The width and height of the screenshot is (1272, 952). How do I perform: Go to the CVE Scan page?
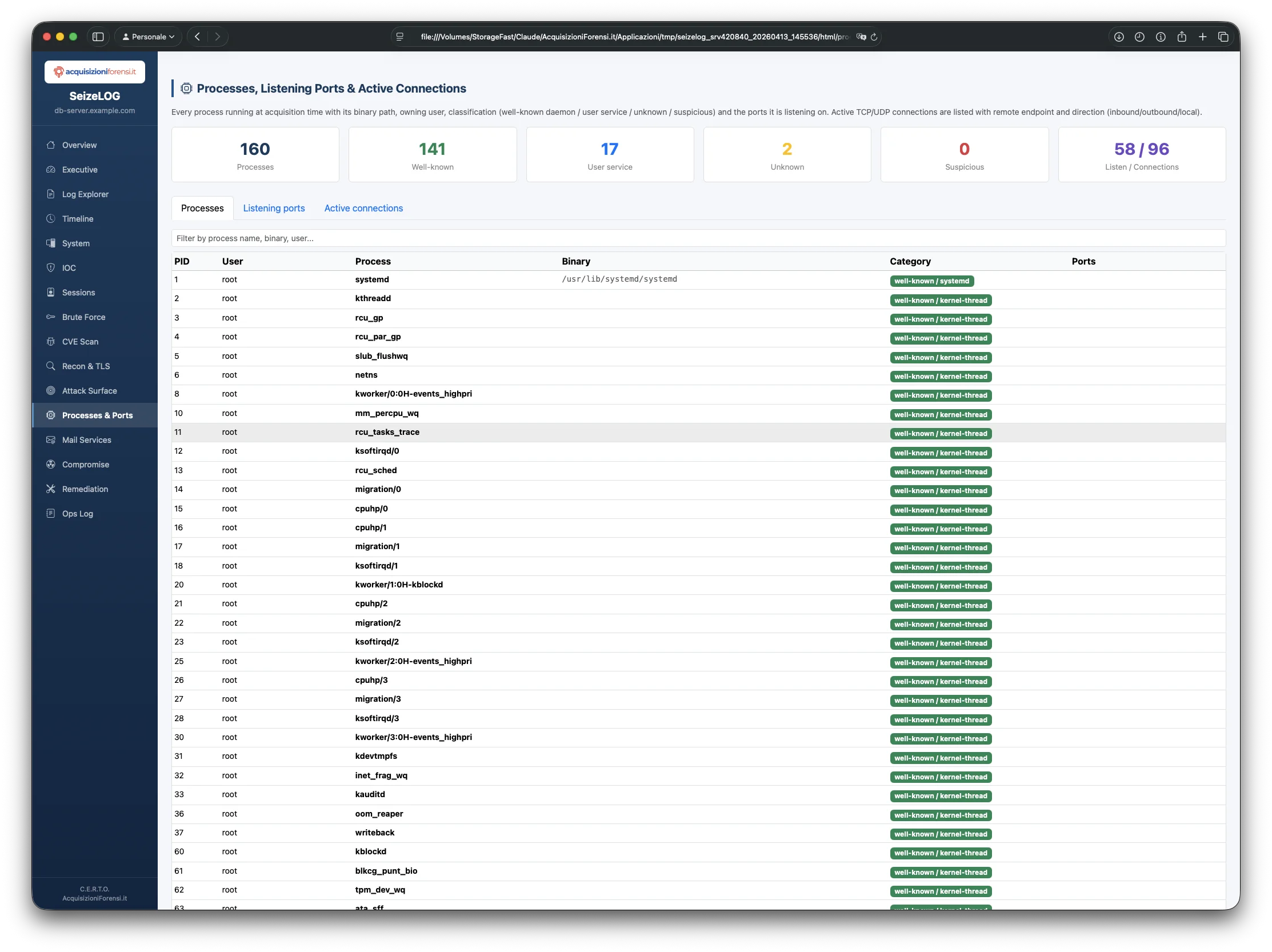[x=79, y=341]
